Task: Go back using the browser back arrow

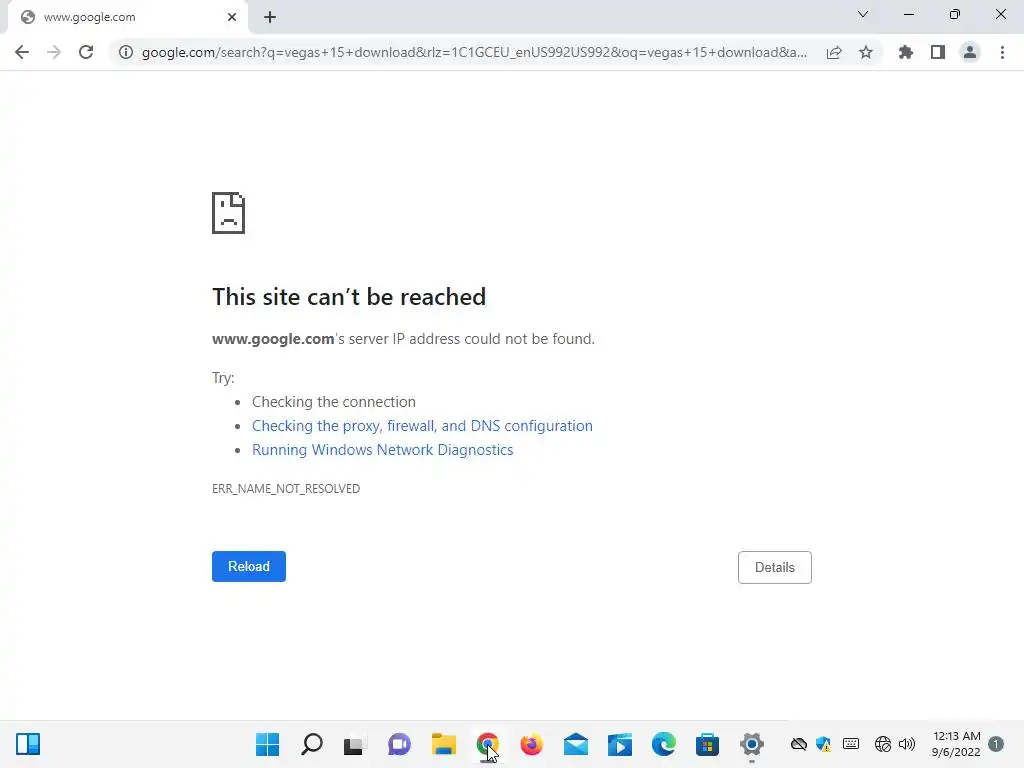Action: click(22, 52)
